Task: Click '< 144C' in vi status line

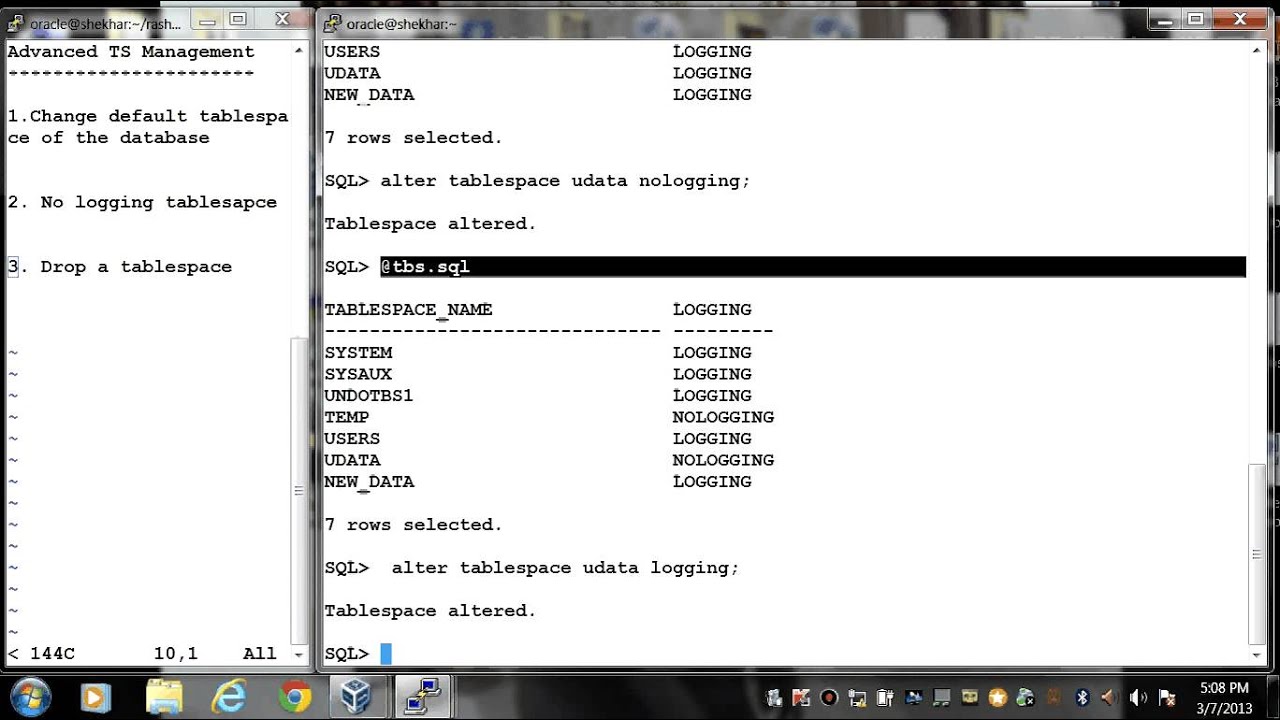Action: tap(41, 654)
